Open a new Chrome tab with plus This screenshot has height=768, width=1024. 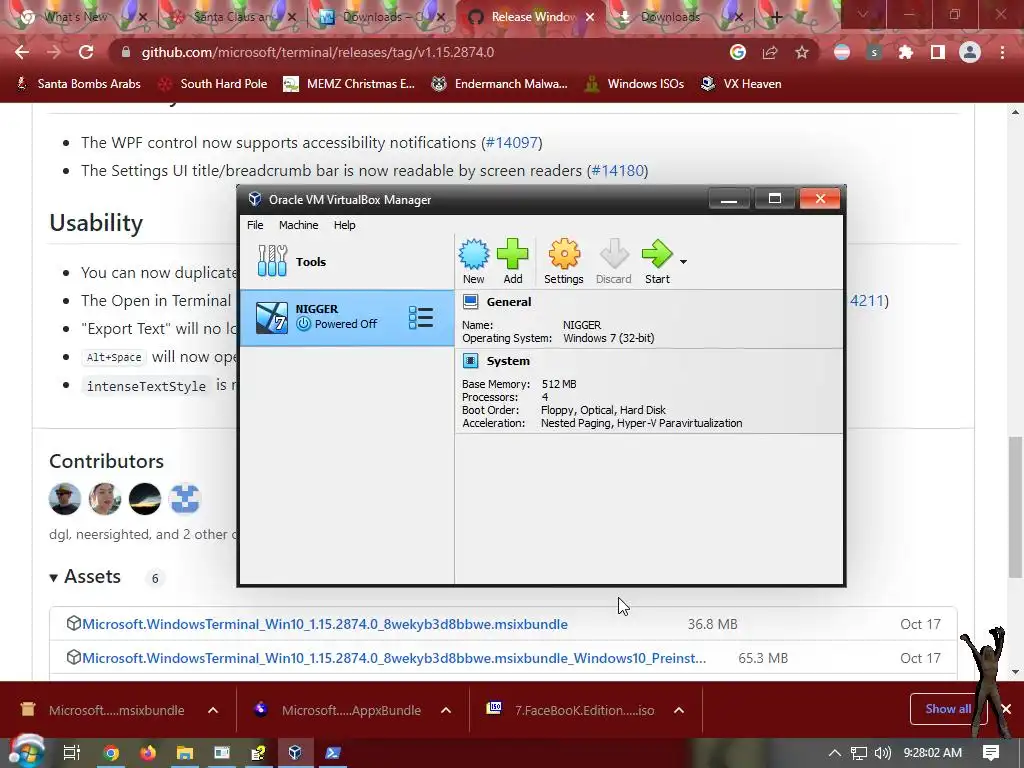point(776,18)
